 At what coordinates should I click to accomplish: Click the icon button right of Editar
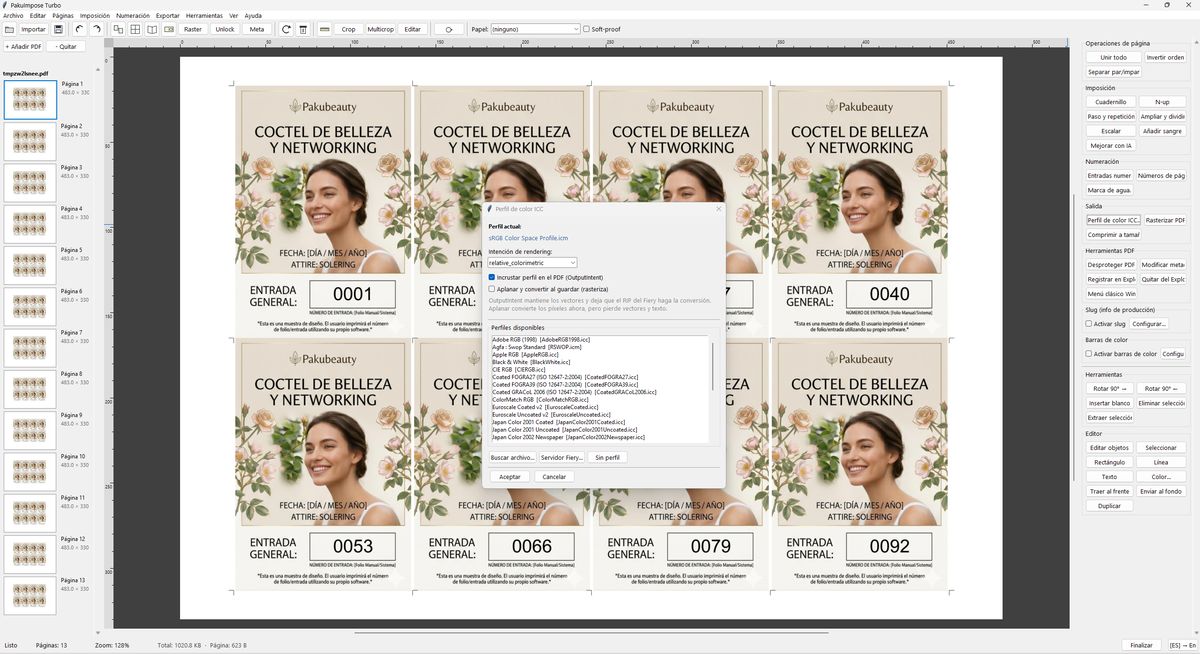449,29
